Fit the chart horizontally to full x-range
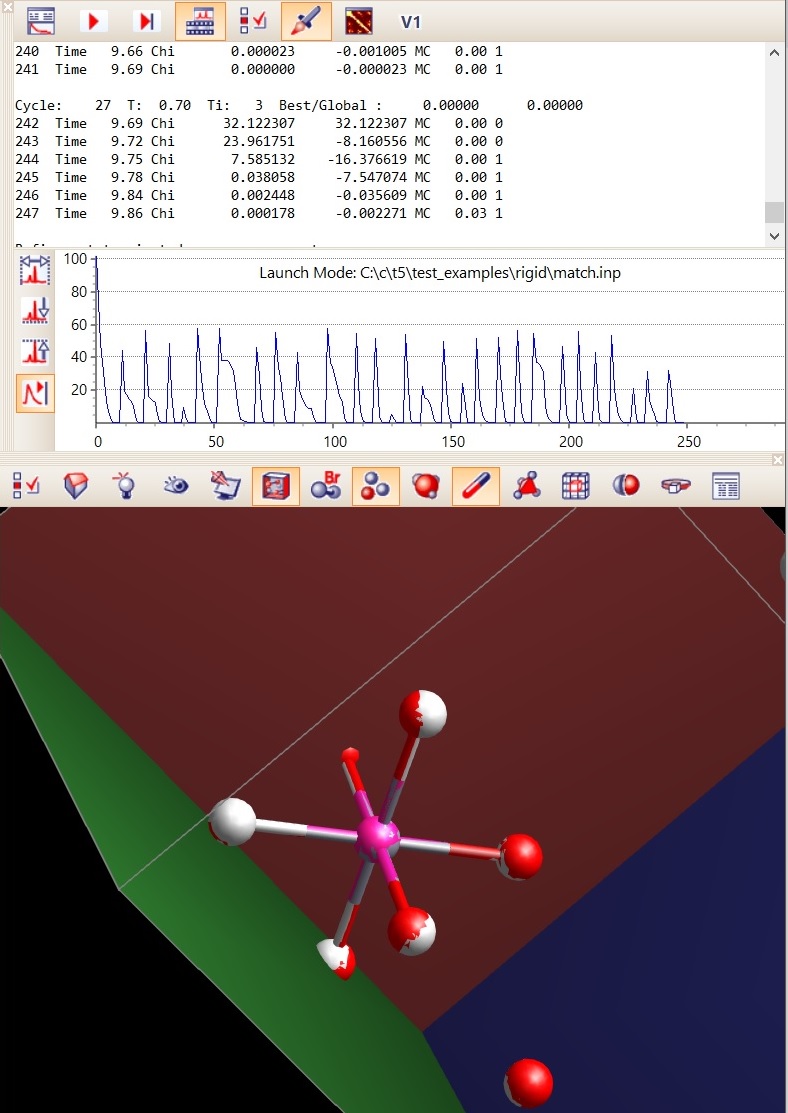788x1113 pixels. point(35,270)
